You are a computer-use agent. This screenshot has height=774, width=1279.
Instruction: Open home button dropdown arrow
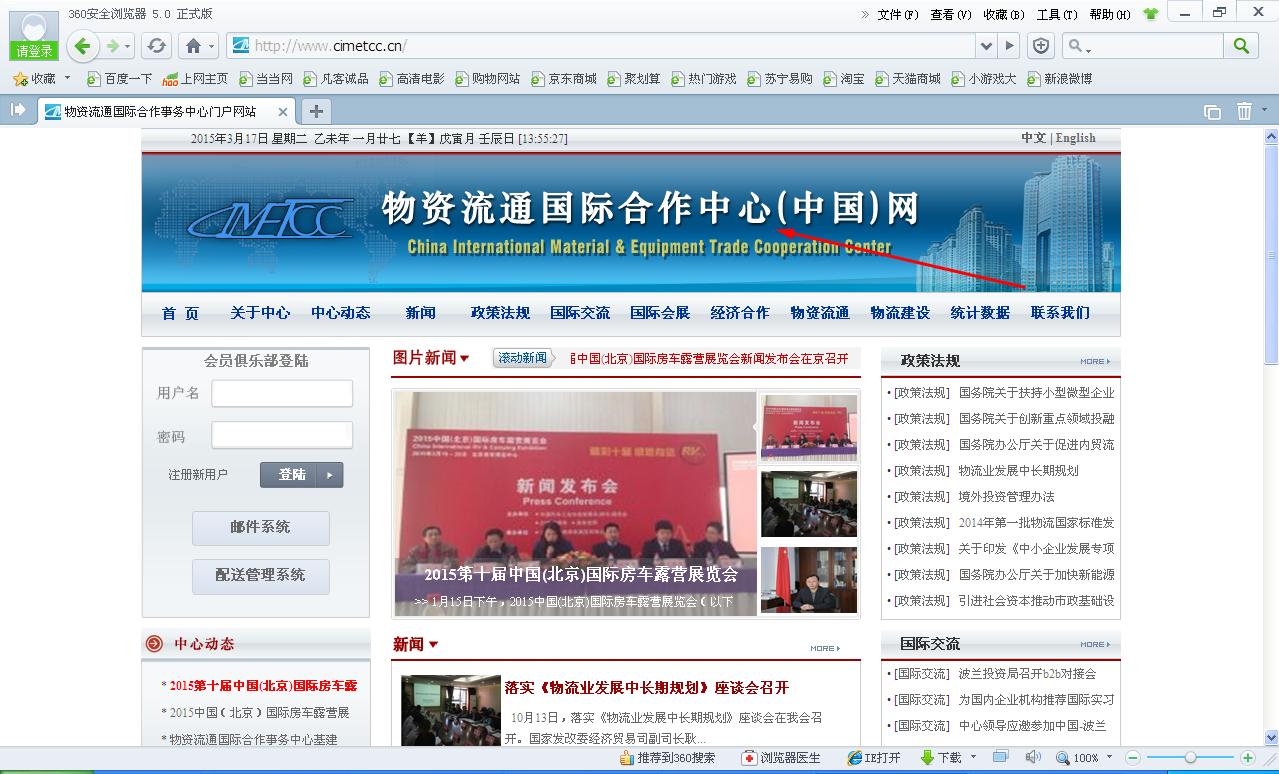point(211,47)
